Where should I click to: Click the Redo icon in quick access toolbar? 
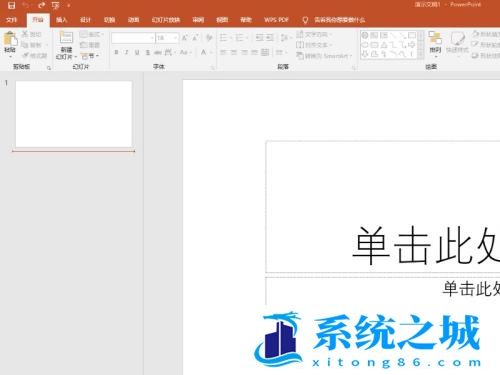pos(41,5)
